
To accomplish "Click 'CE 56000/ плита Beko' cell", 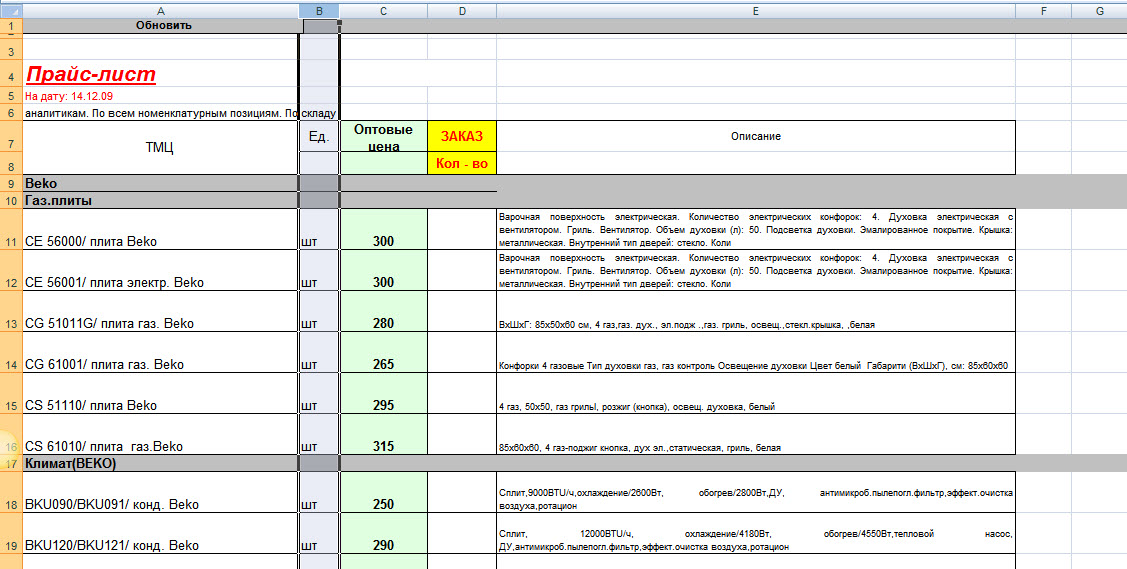I will (160, 229).
